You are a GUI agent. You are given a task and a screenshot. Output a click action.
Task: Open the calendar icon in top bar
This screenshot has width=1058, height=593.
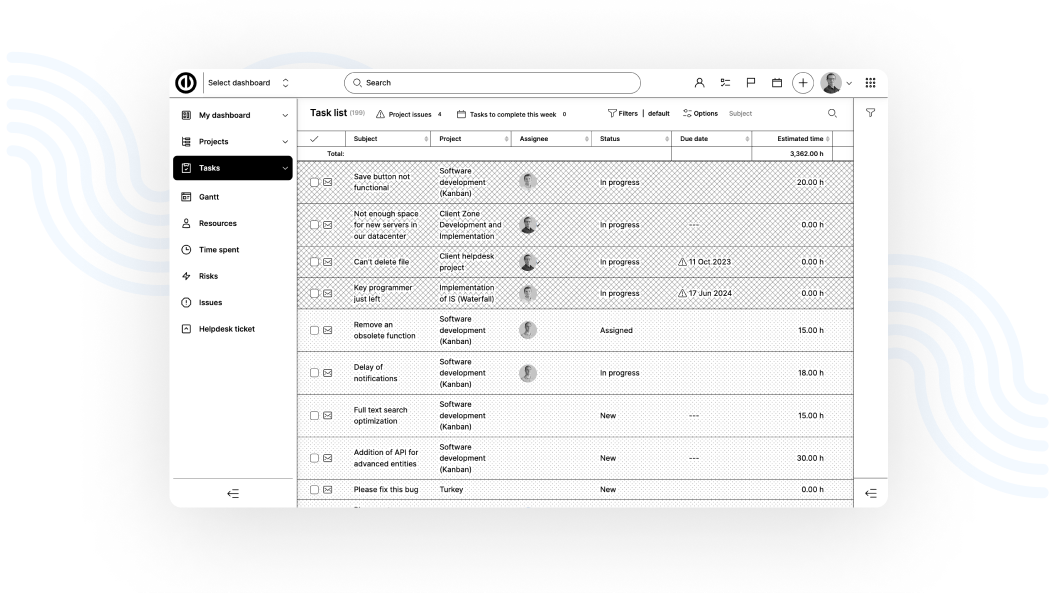(776, 83)
